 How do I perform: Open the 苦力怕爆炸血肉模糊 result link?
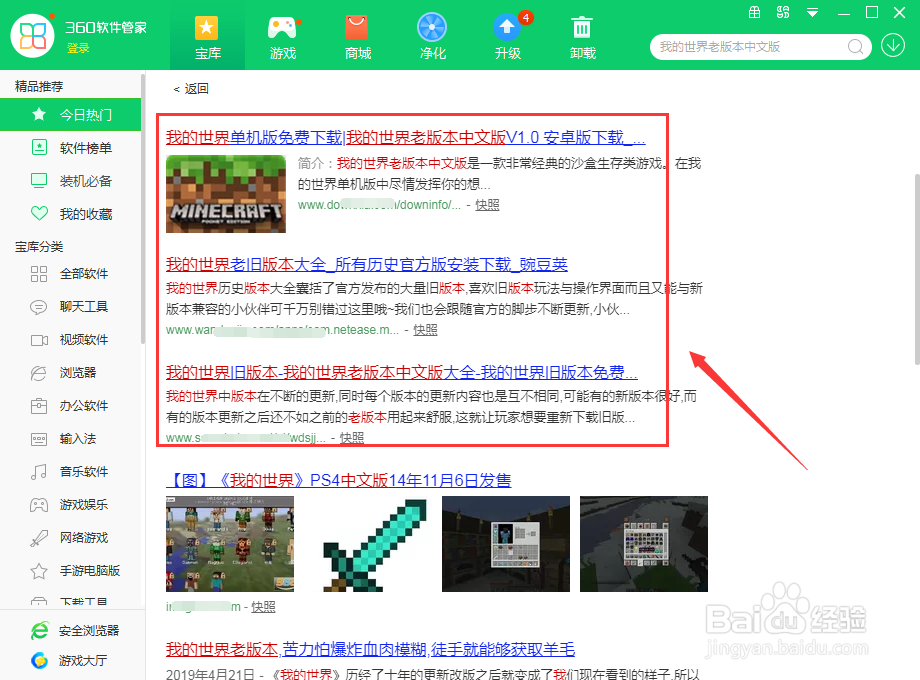click(x=370, y=649)
